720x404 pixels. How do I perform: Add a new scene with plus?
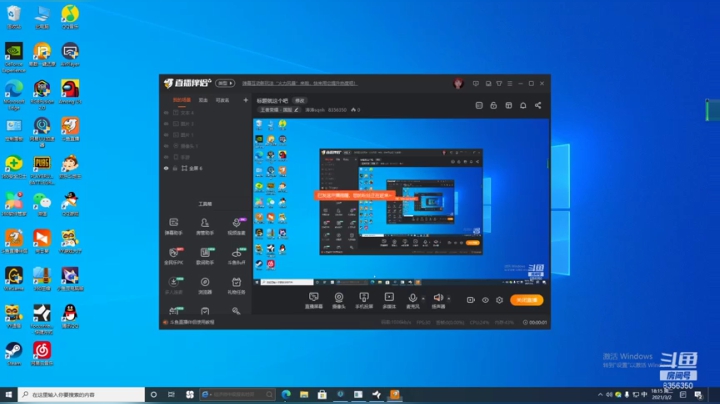[x=246, y=100]
